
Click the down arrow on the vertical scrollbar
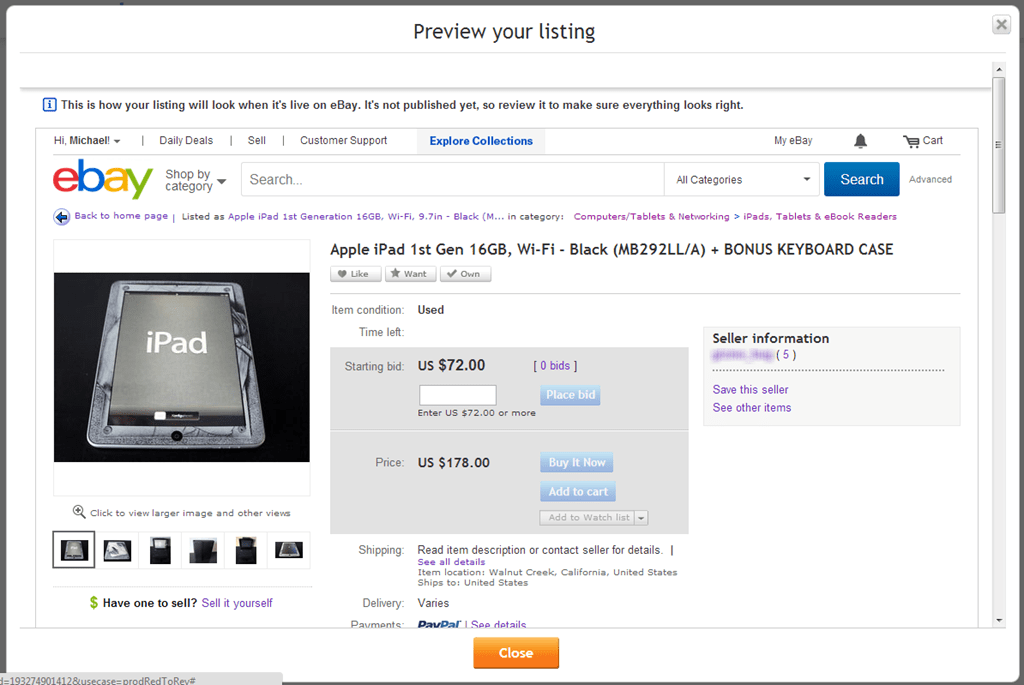998,620
